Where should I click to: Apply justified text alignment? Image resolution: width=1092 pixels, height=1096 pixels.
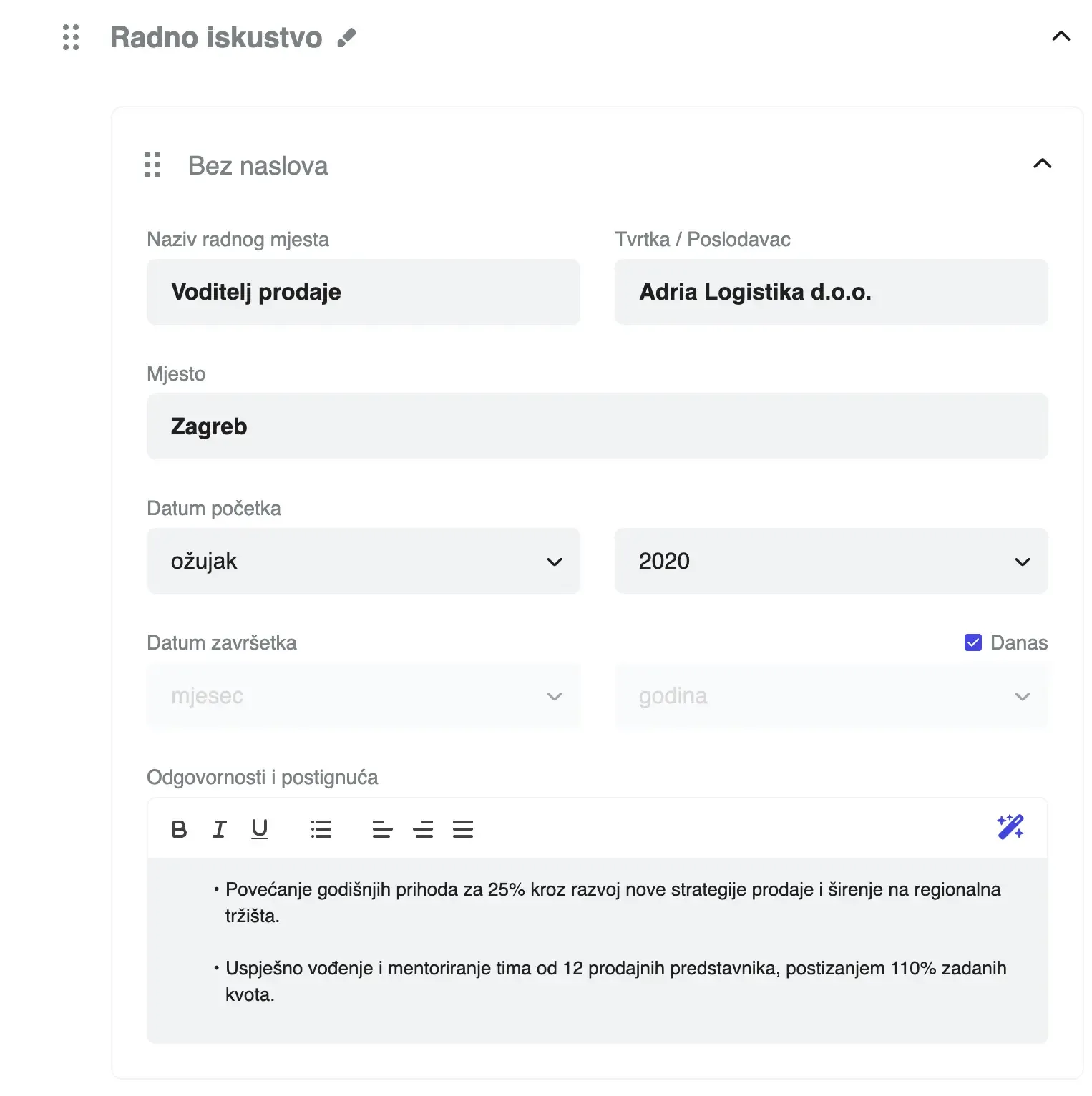[463, 828]
